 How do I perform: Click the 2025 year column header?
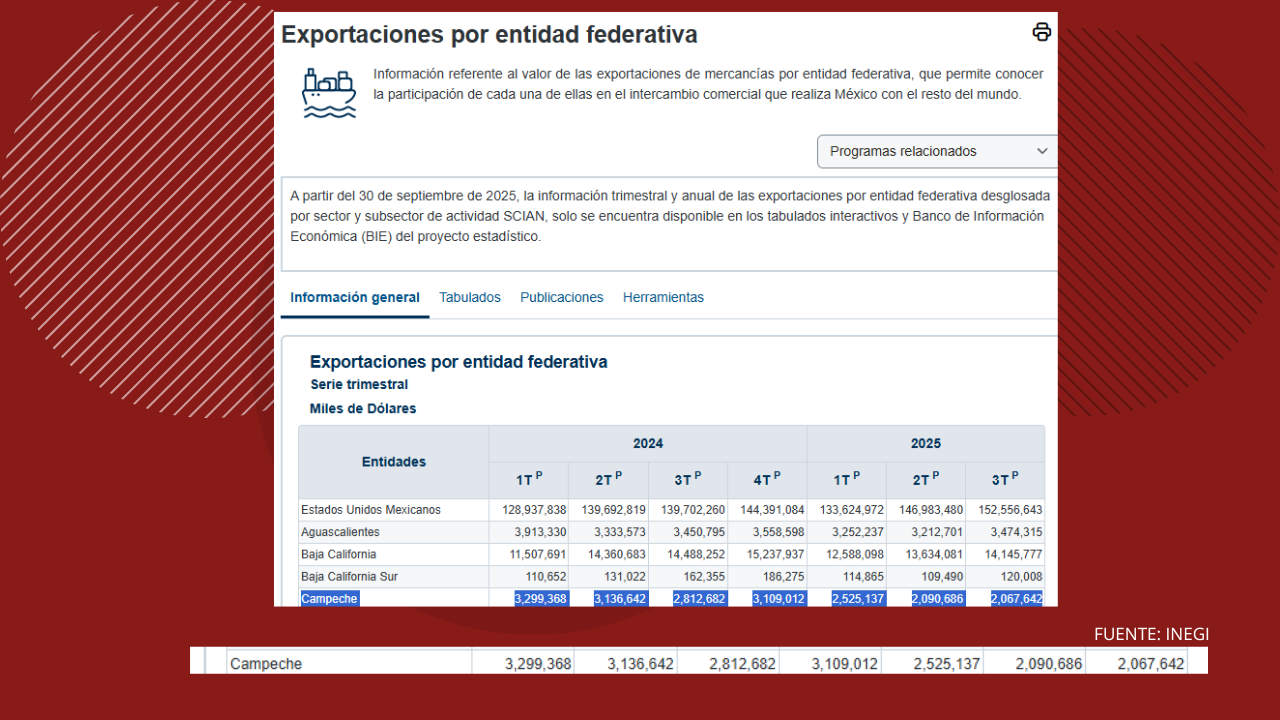click(x=925, y=443)
